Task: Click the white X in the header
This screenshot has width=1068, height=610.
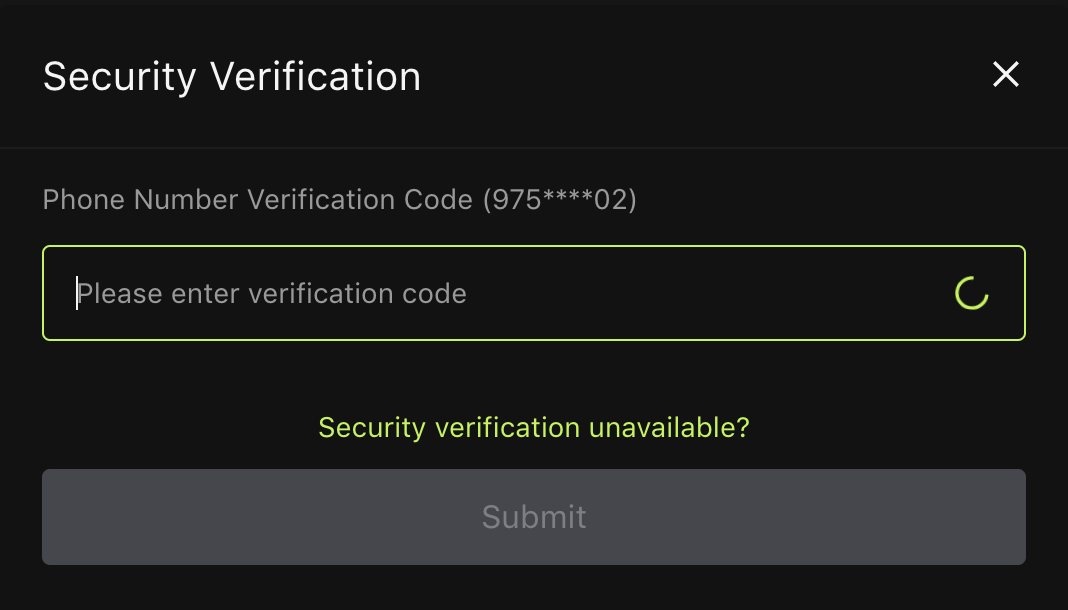Action: (1005, 74)
